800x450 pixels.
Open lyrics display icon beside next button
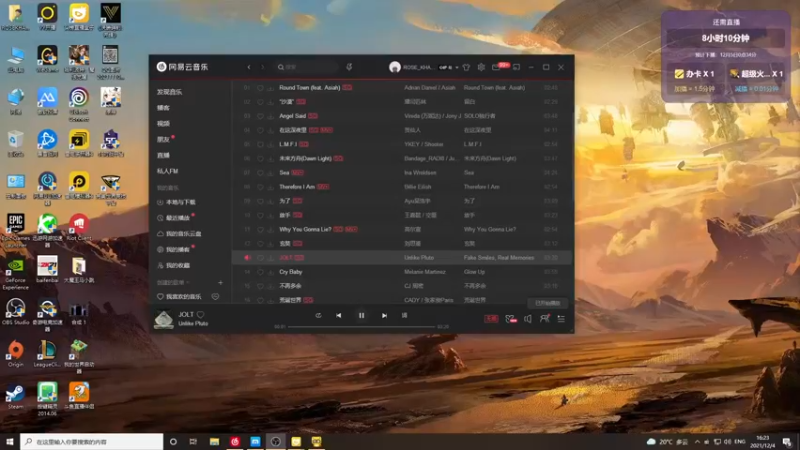click(x=405, y=316)
